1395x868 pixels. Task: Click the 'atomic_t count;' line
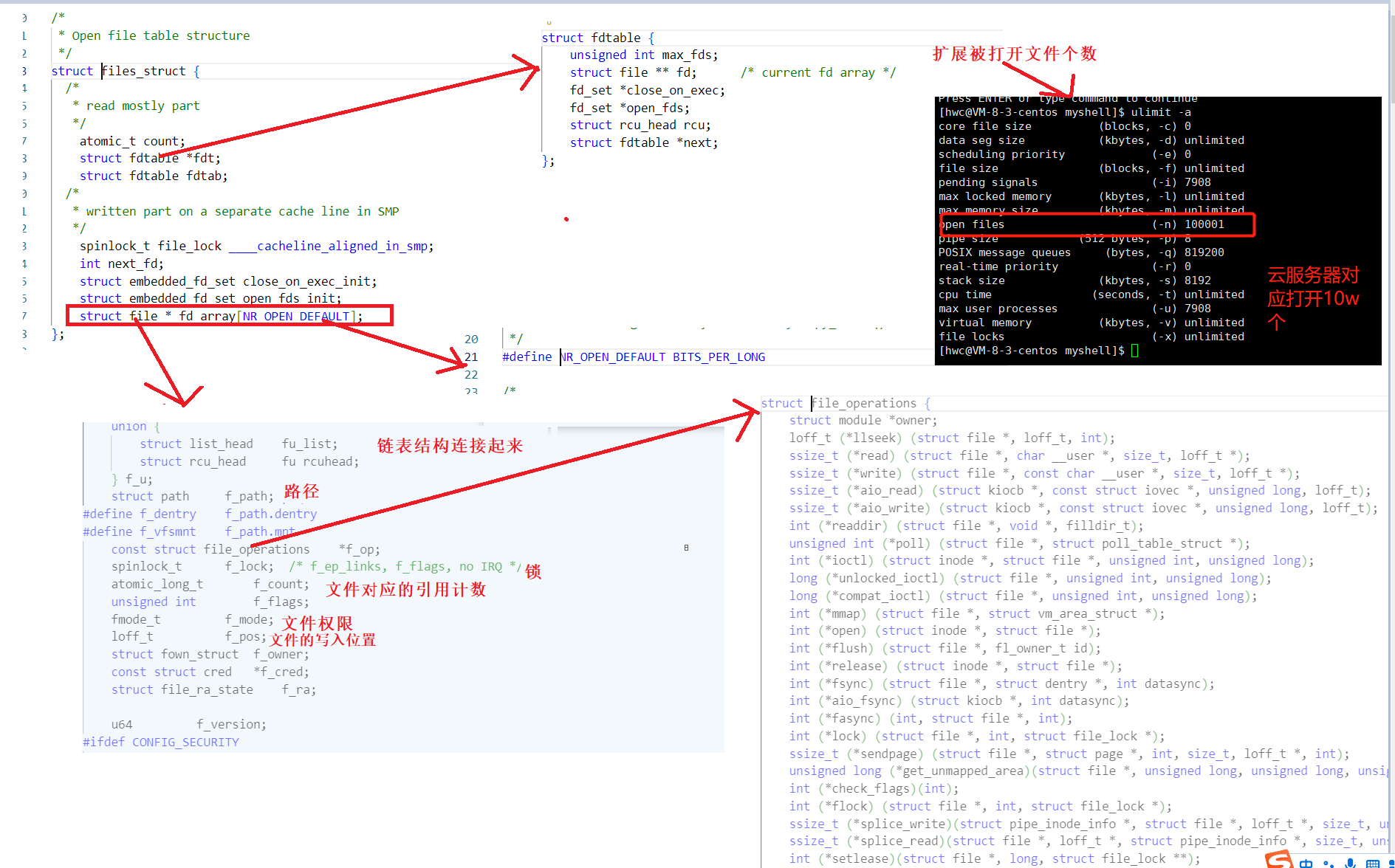tap(132, 141)
